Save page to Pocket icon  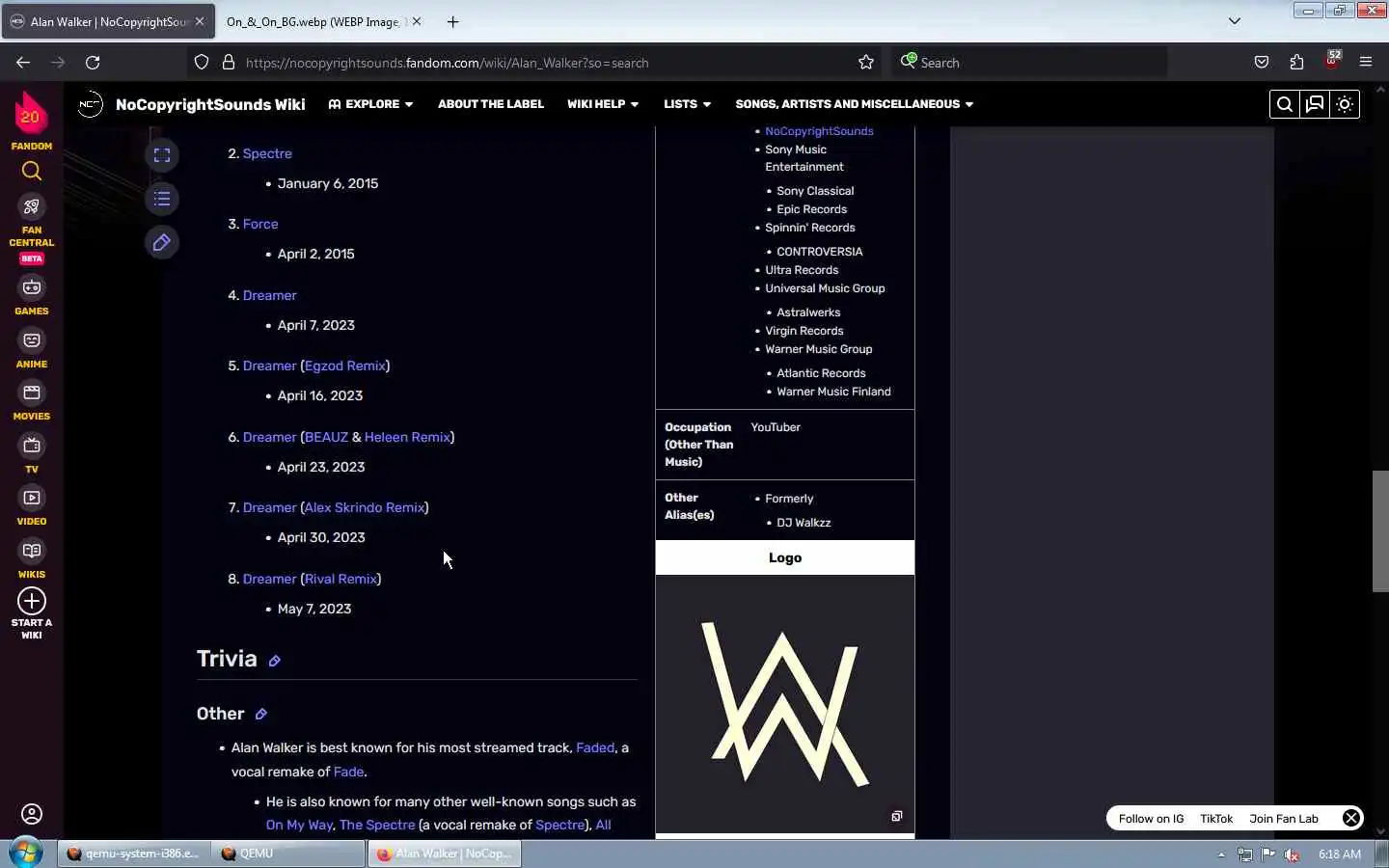[1262, 63]
